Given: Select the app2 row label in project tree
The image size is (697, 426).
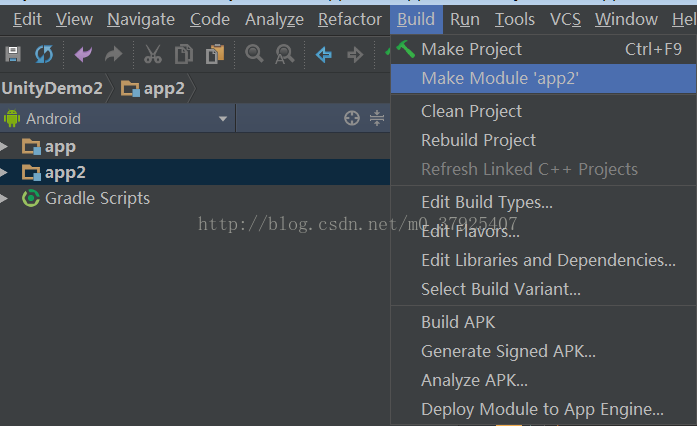Looking at the screenshot, I should pyautogui.click(x=65, y=173).
